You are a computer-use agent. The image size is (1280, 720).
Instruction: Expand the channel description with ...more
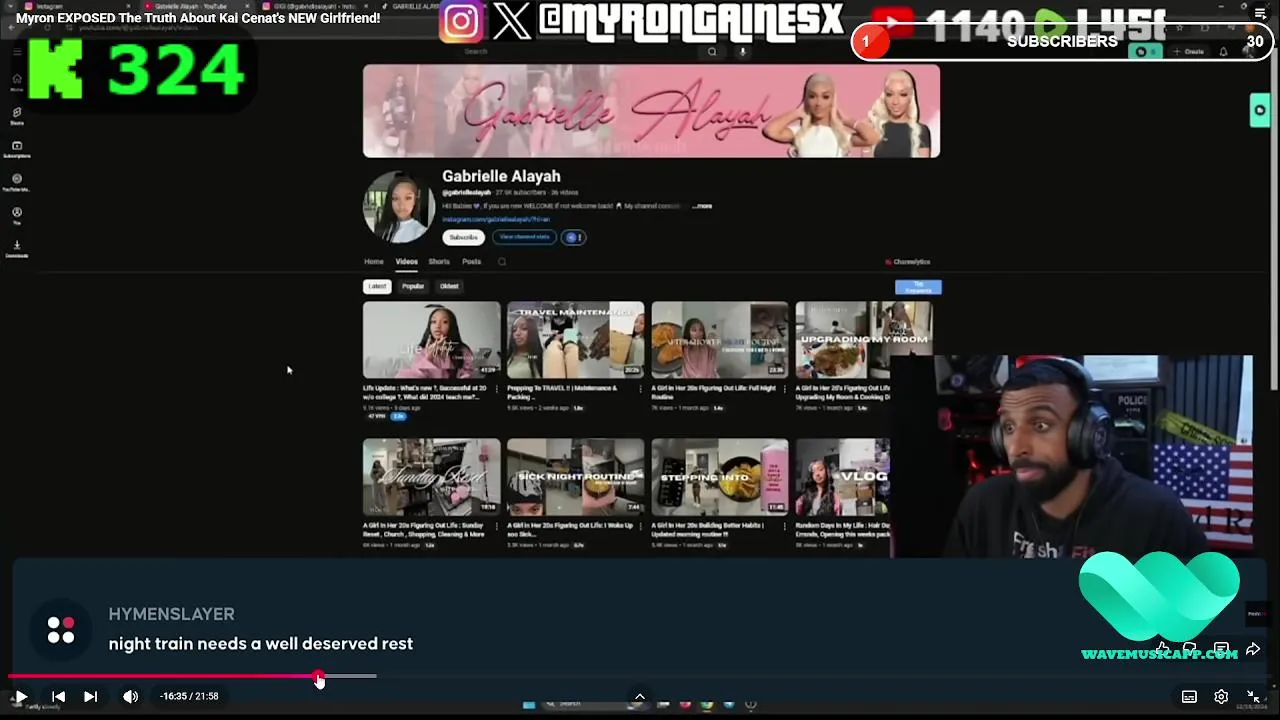tap(703, 206)
